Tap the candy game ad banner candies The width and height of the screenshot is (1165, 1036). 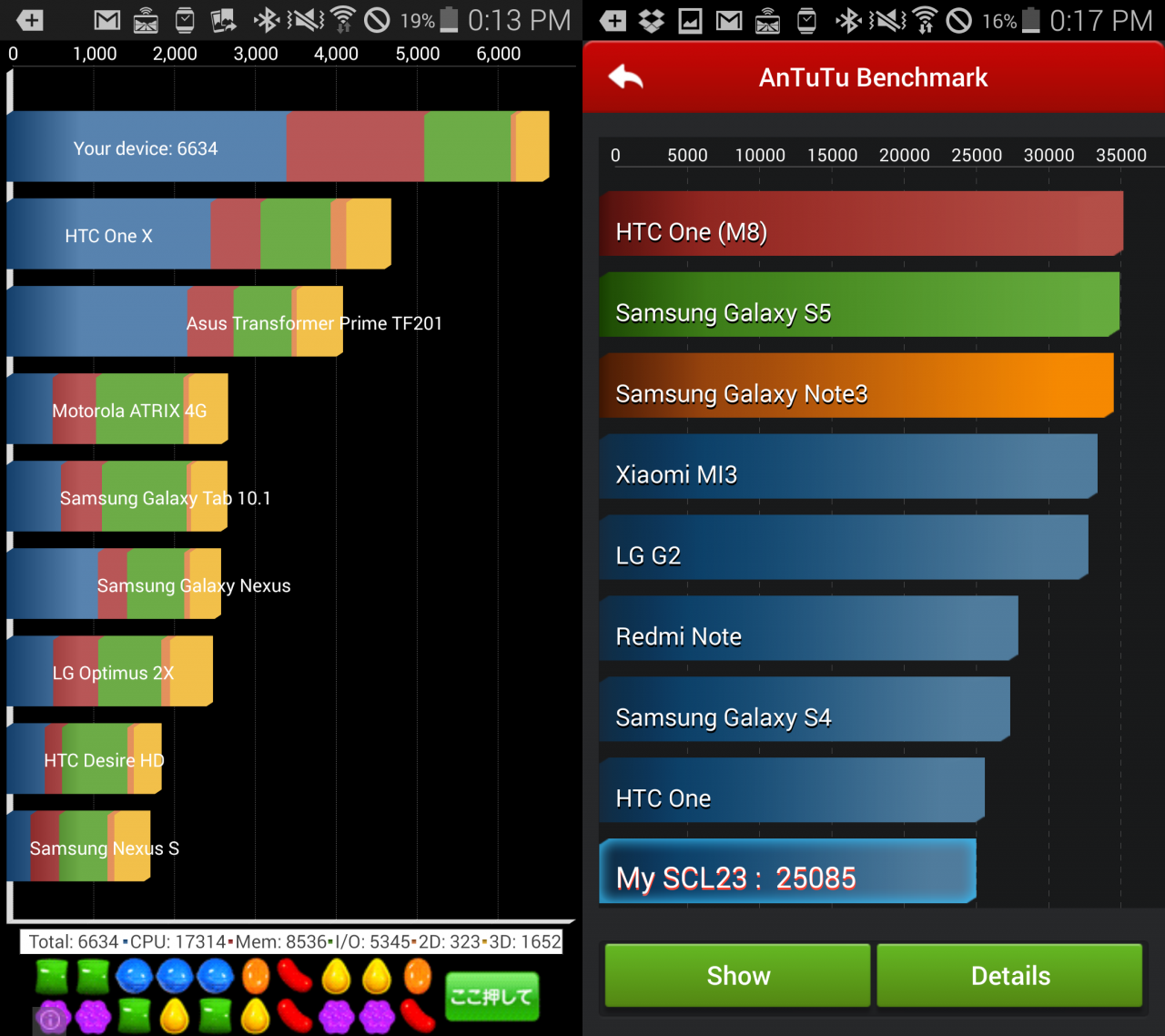[x=235, y=995]
